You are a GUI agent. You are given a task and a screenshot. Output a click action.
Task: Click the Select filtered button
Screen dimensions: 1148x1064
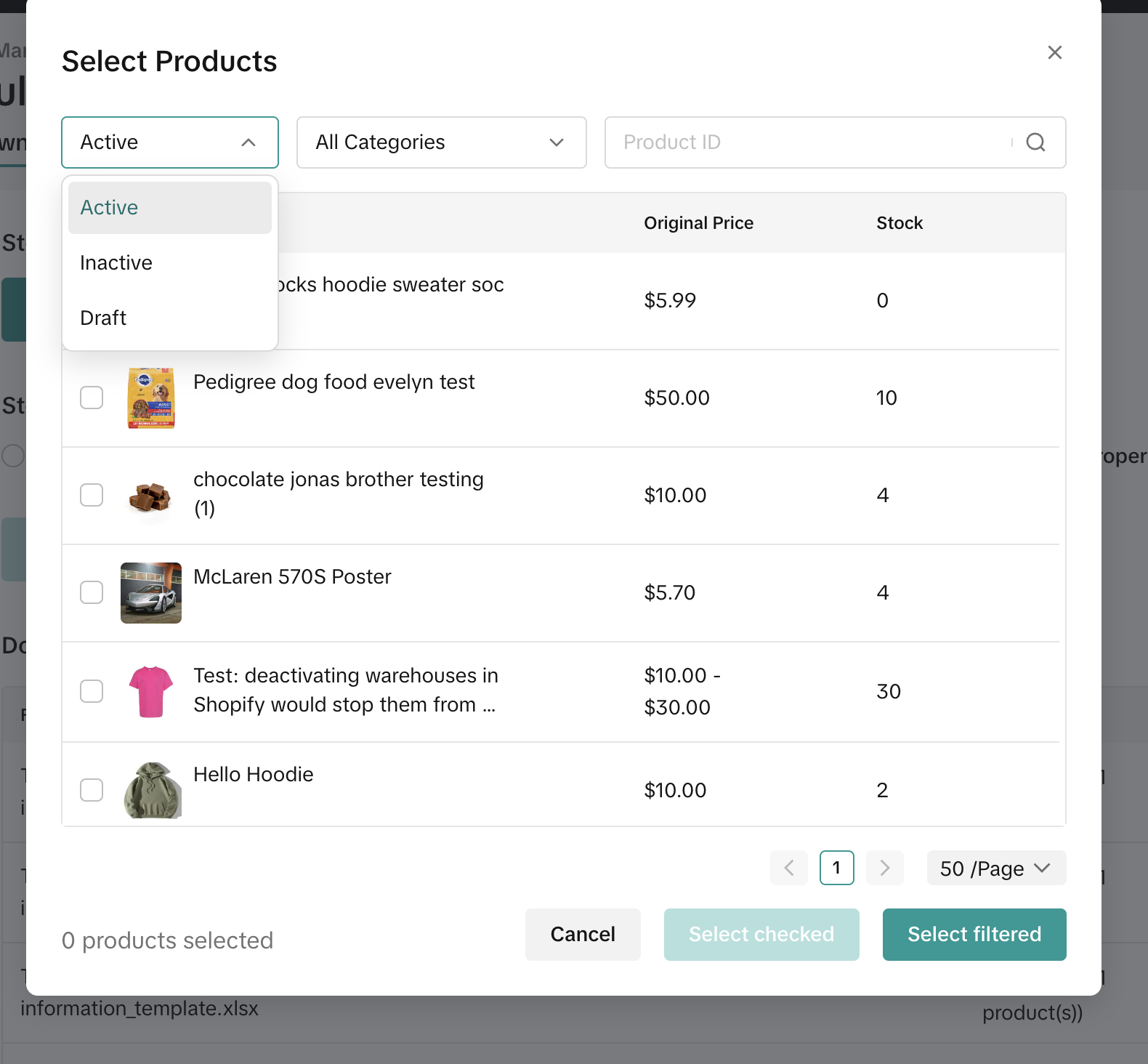tap(974, 935)
